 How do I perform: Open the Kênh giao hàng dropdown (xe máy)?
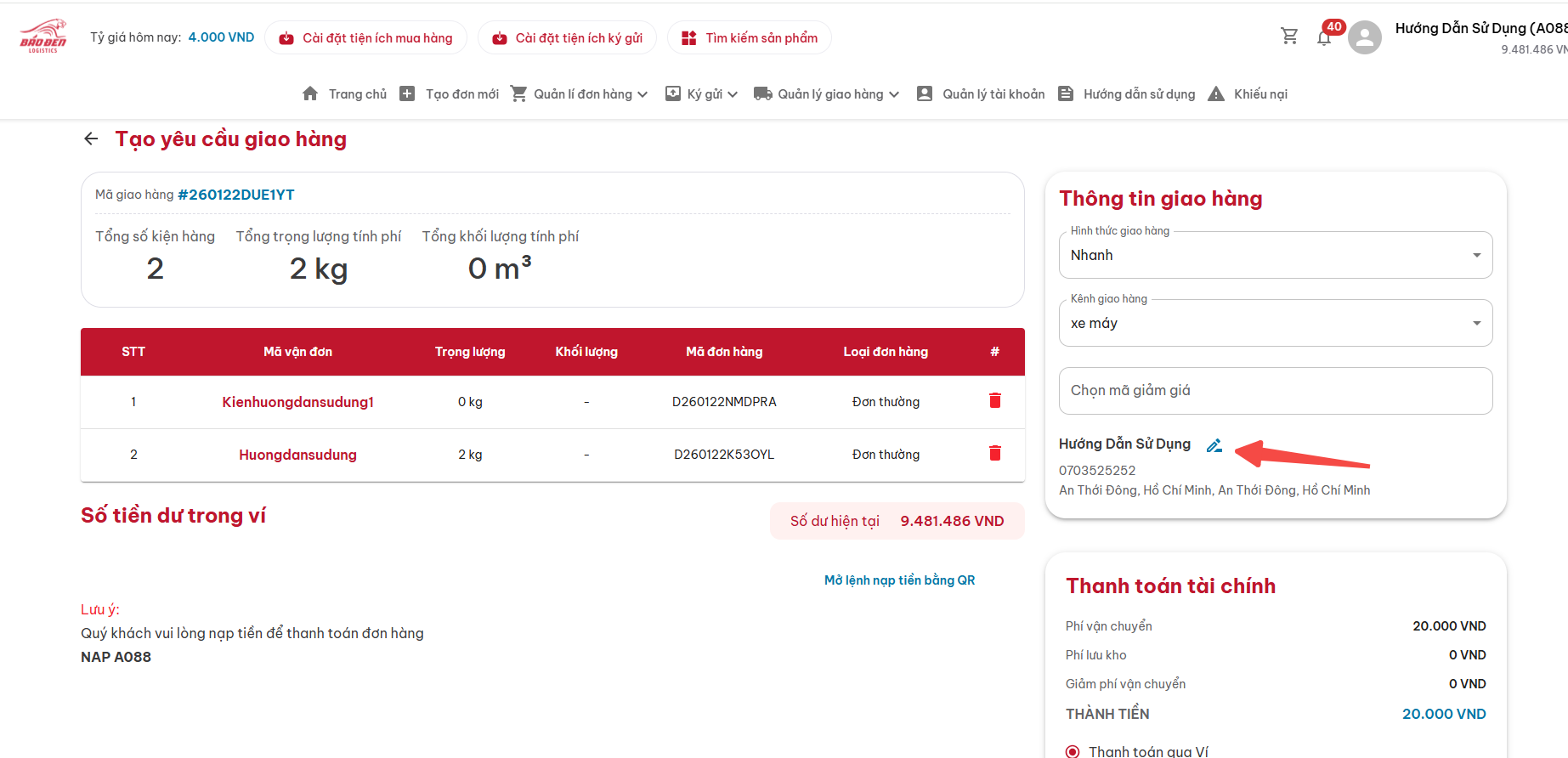point(1276,323)
